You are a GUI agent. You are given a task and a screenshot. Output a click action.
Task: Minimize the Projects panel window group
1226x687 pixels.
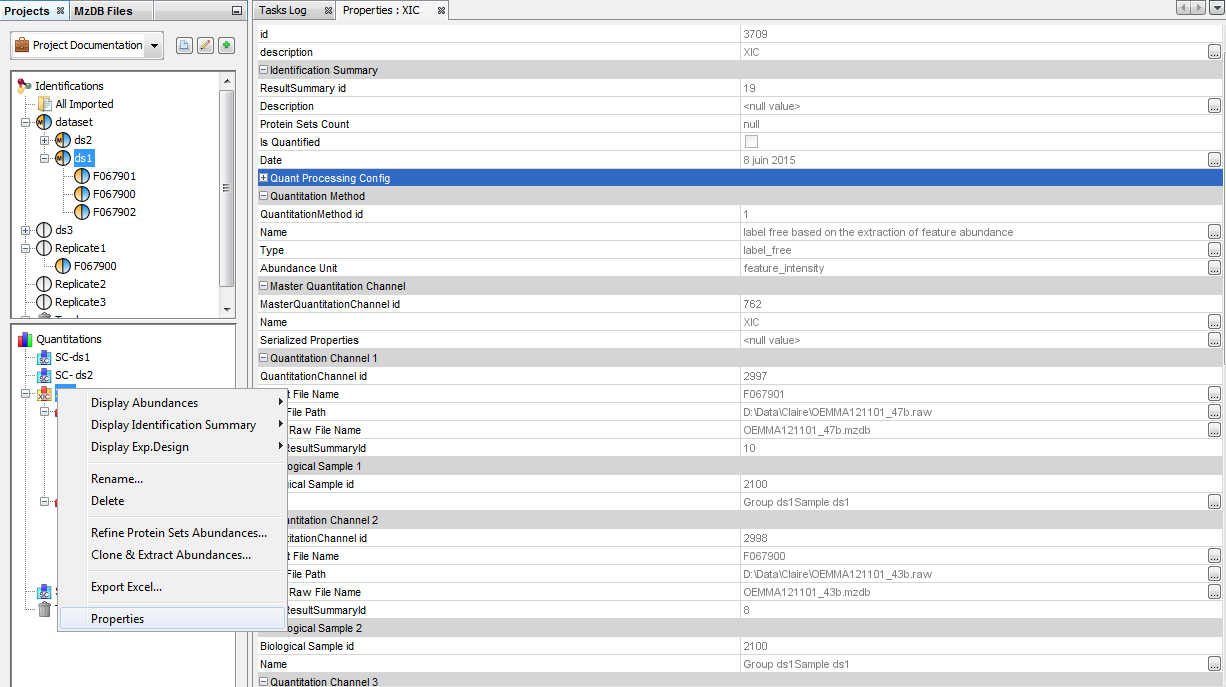pos(236,11)
